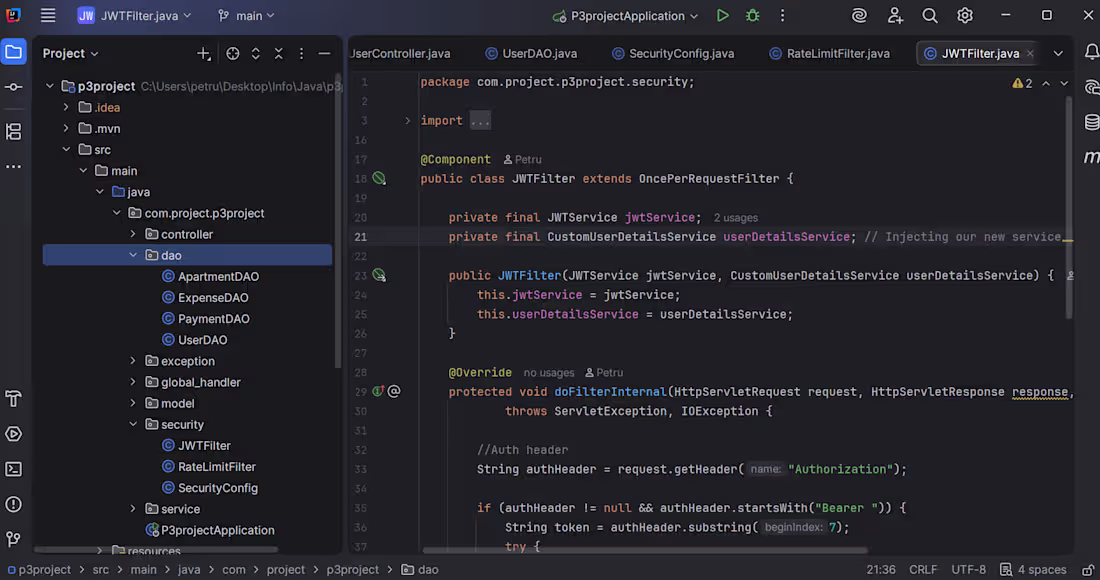Viewport: 1100px width, 580px height.
Task: Open Code With Me add-user icon
Action: (895, 15)
